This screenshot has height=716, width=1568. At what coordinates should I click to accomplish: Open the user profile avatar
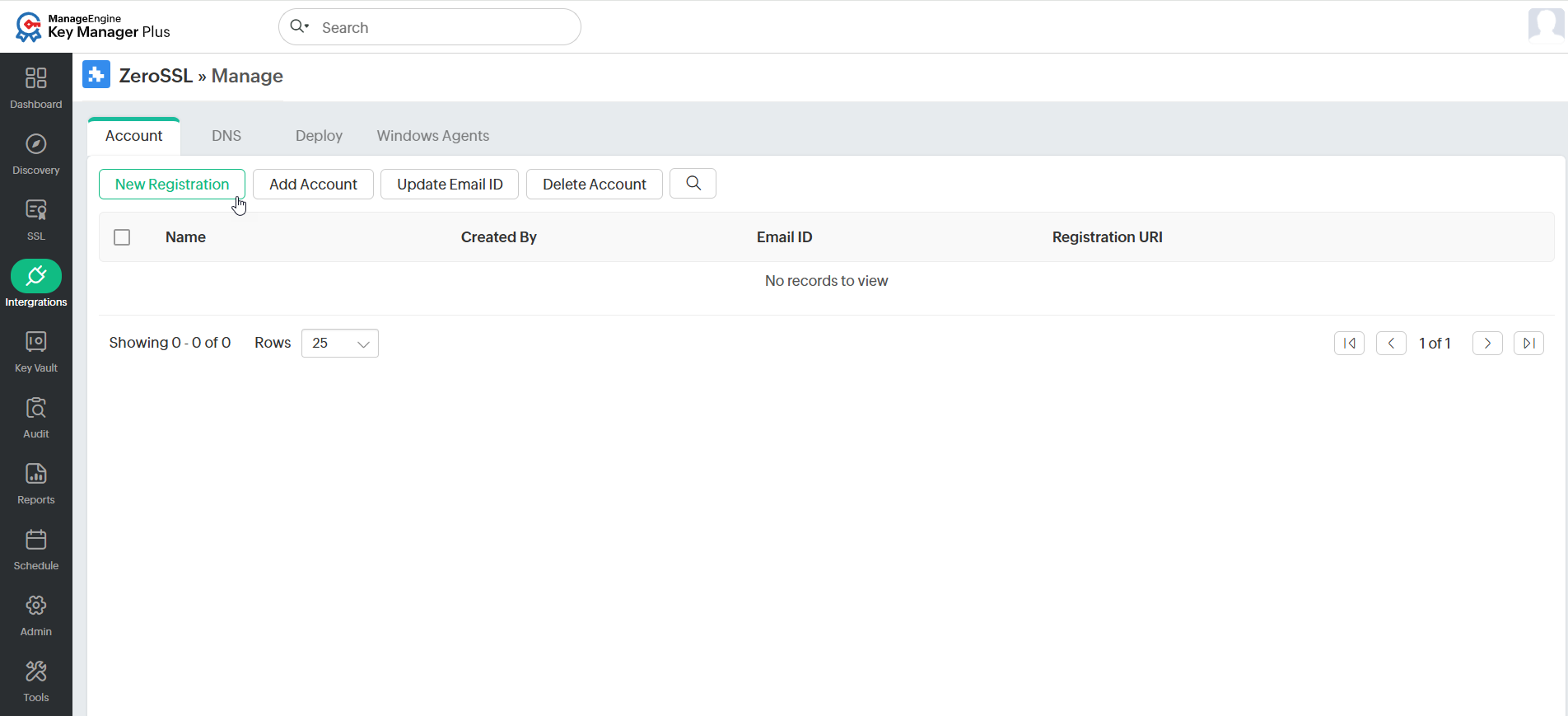click(x=1546, y=25)
